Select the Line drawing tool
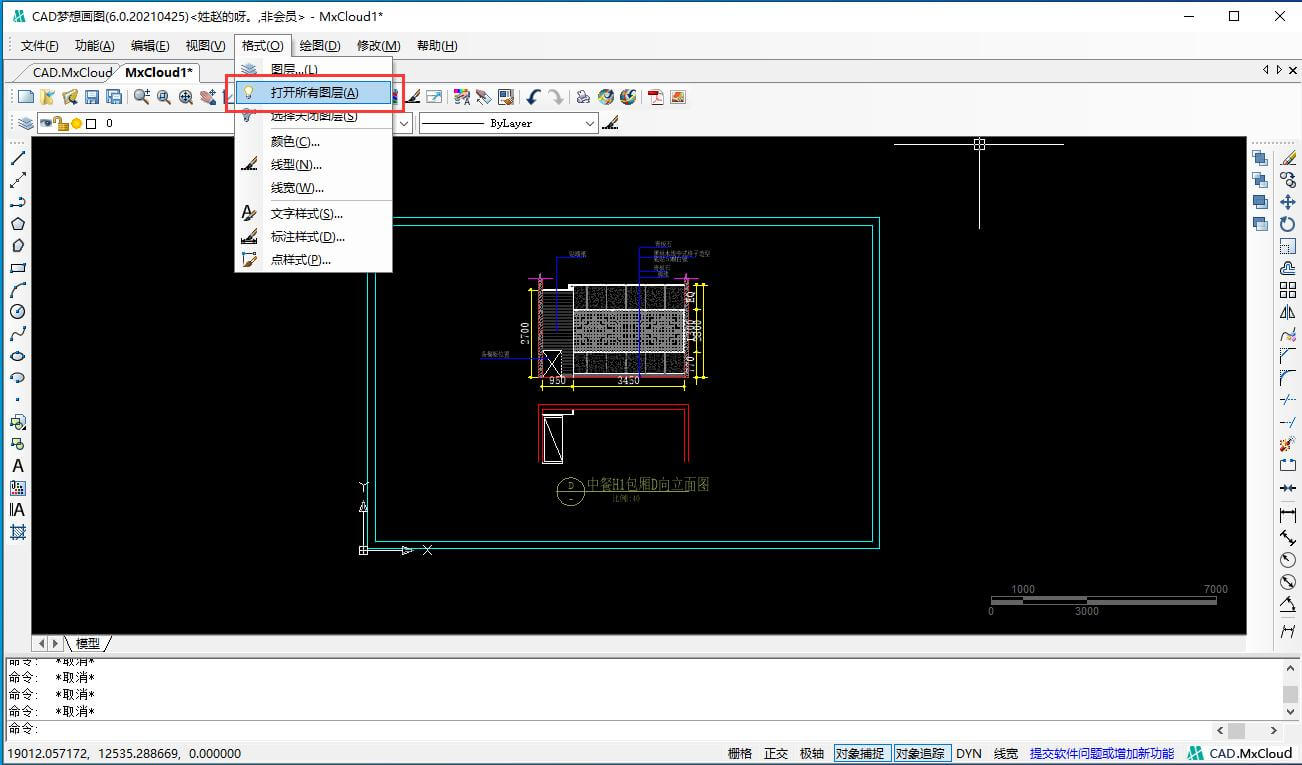The height and width of the screenshot is (765, 1302). pos(18,159)
